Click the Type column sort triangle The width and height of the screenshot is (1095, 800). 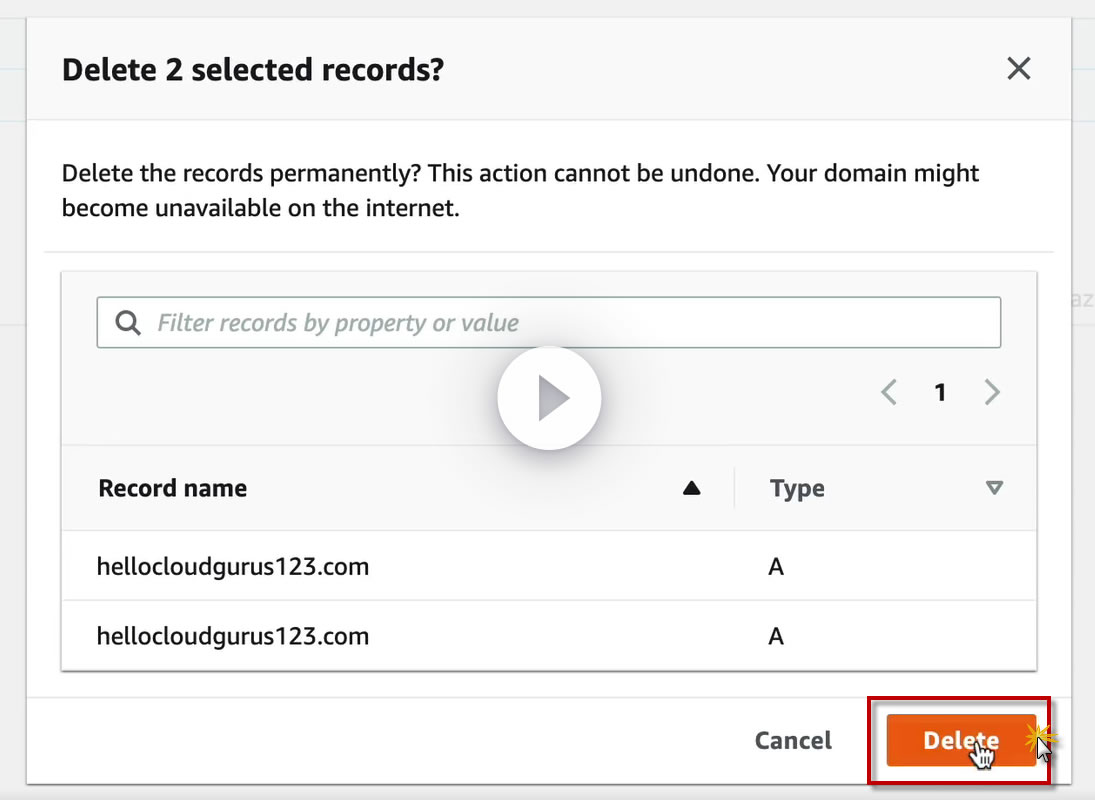(x=993, y=488)
